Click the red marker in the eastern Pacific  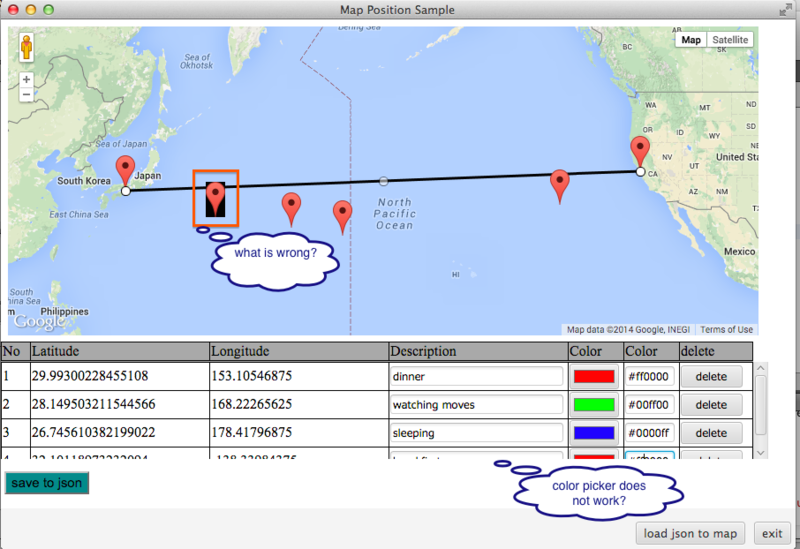tap(560, 186)
